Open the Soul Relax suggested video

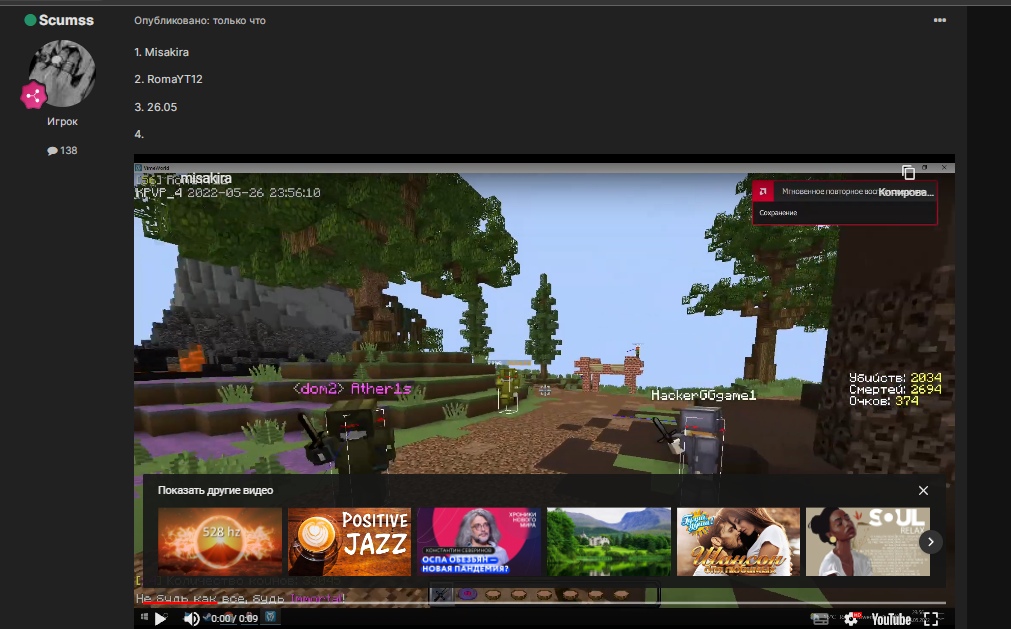[867, 541]
